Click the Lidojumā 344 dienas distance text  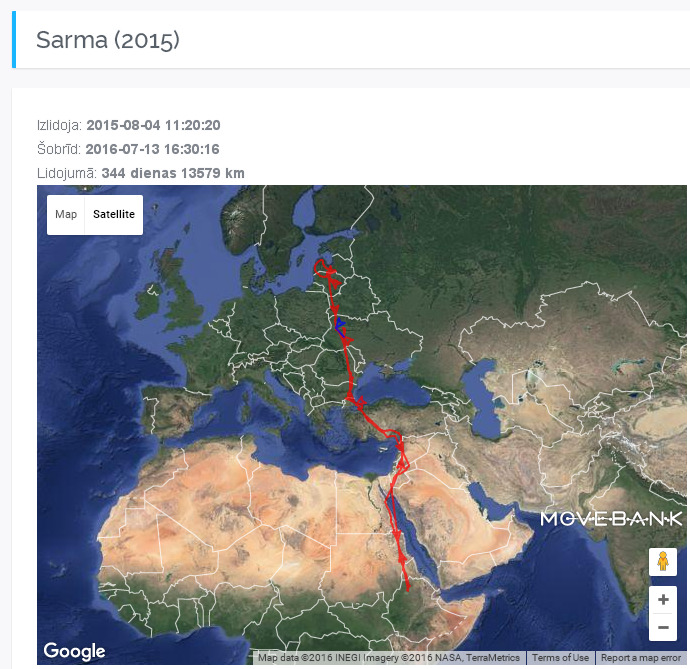(172, 173)
